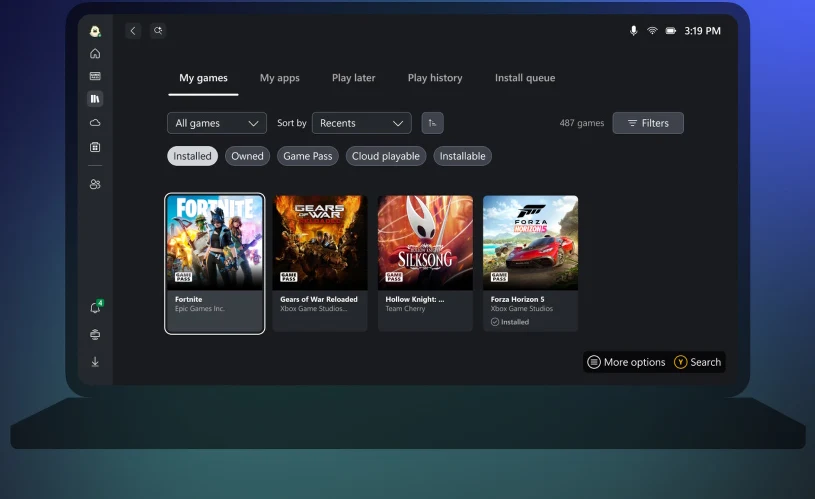This screenshot has width=815, height=499.
Task: Click 'Gears of War Reloaded' title text
Action: 319,299
